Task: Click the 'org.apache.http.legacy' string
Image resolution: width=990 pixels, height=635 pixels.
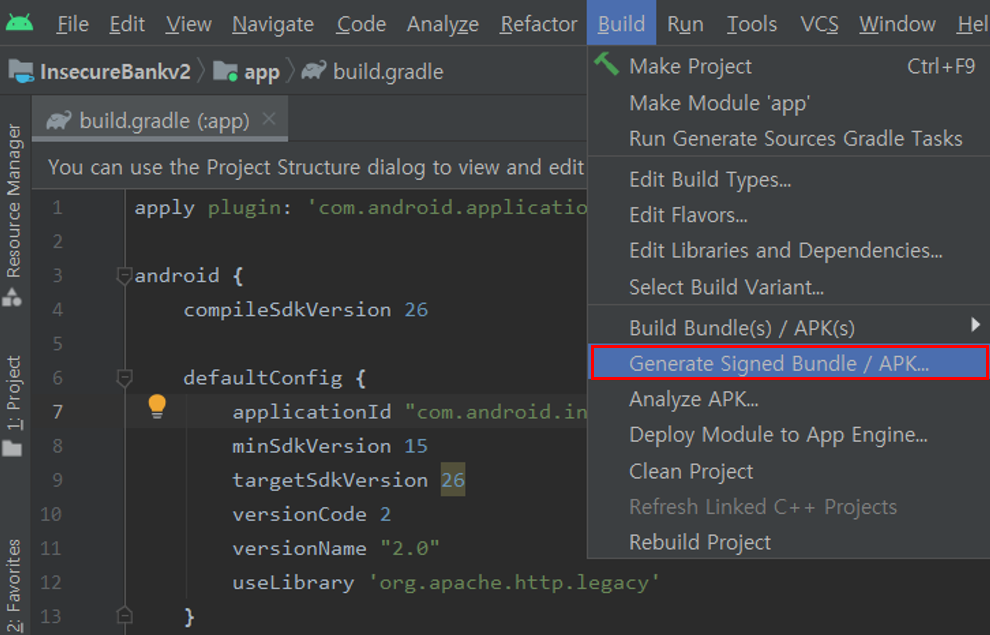Action: pos(514,583)
